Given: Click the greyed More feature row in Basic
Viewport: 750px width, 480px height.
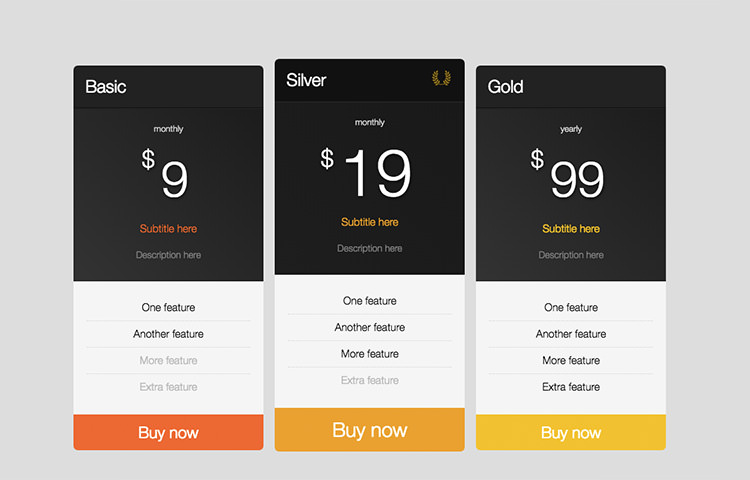Looking at the screenshot, I should tap(168, 360).
